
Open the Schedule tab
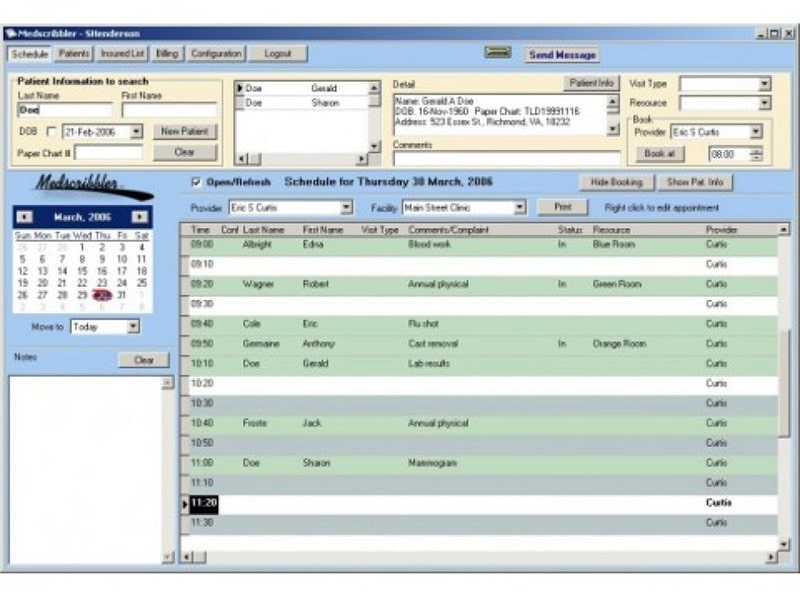click(x=29, y=54)
